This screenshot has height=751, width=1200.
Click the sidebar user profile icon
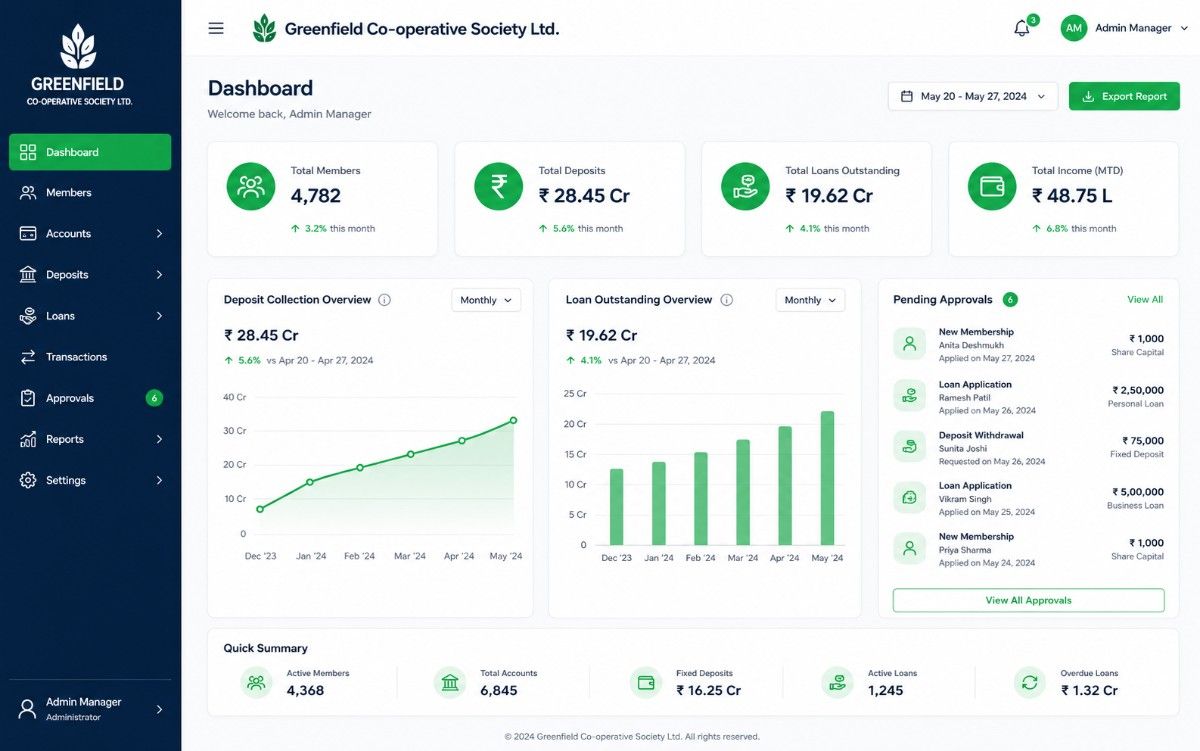pyautogui.click(x=28, y=709)
